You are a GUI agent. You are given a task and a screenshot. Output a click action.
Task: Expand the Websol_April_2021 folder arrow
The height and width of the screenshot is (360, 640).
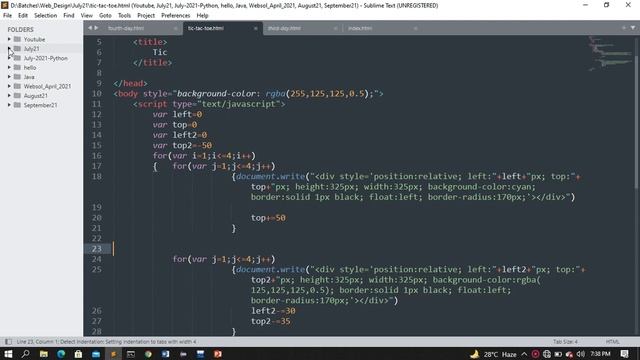(x=9, y=86)
